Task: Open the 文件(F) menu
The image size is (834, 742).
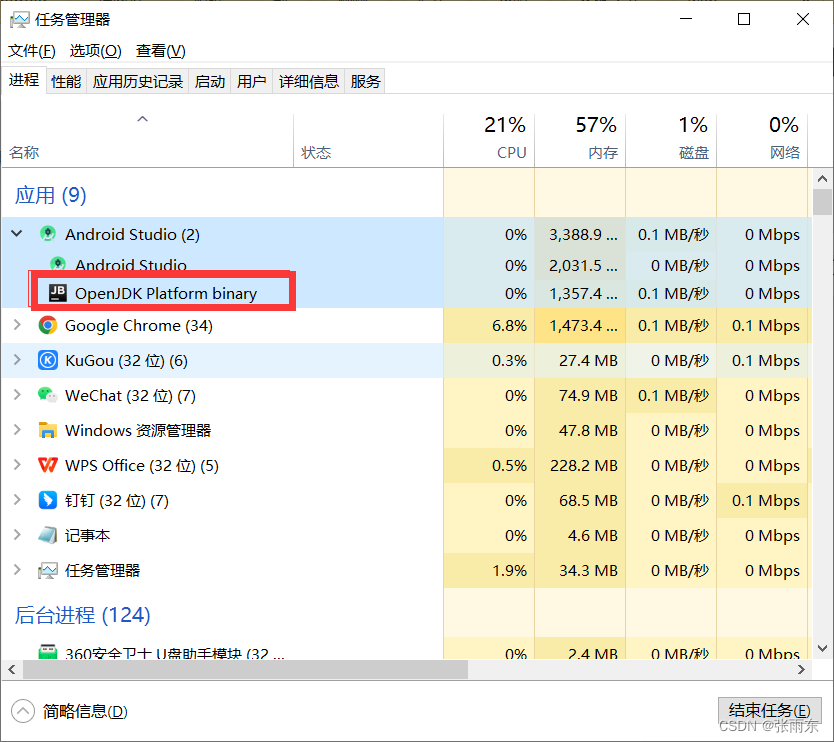Action: coord(31,51)
